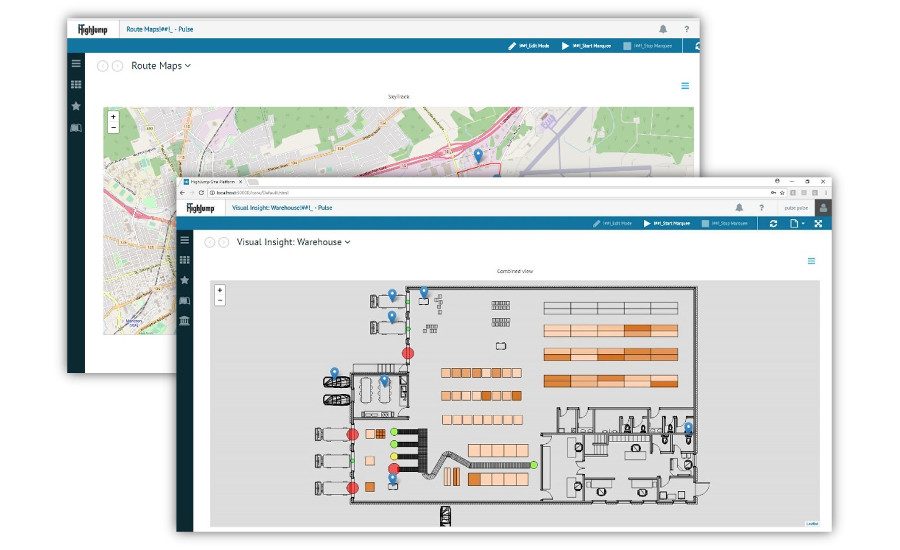Click notification bell in Route Maps window header
Screen dimensions: 900x550
(663, 29)
